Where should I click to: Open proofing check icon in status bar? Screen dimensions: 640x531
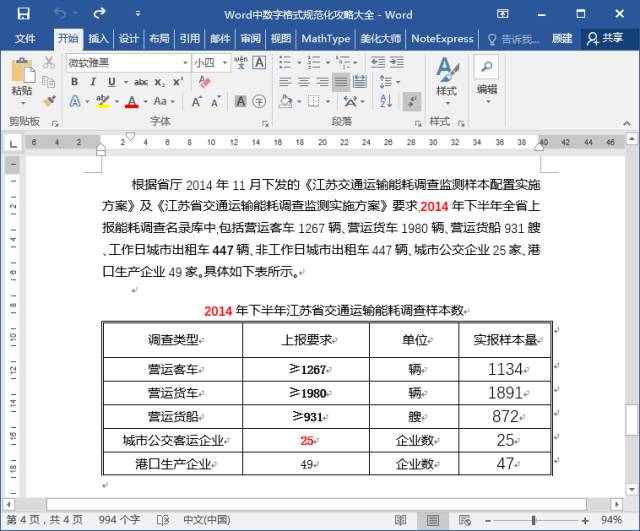162,520
